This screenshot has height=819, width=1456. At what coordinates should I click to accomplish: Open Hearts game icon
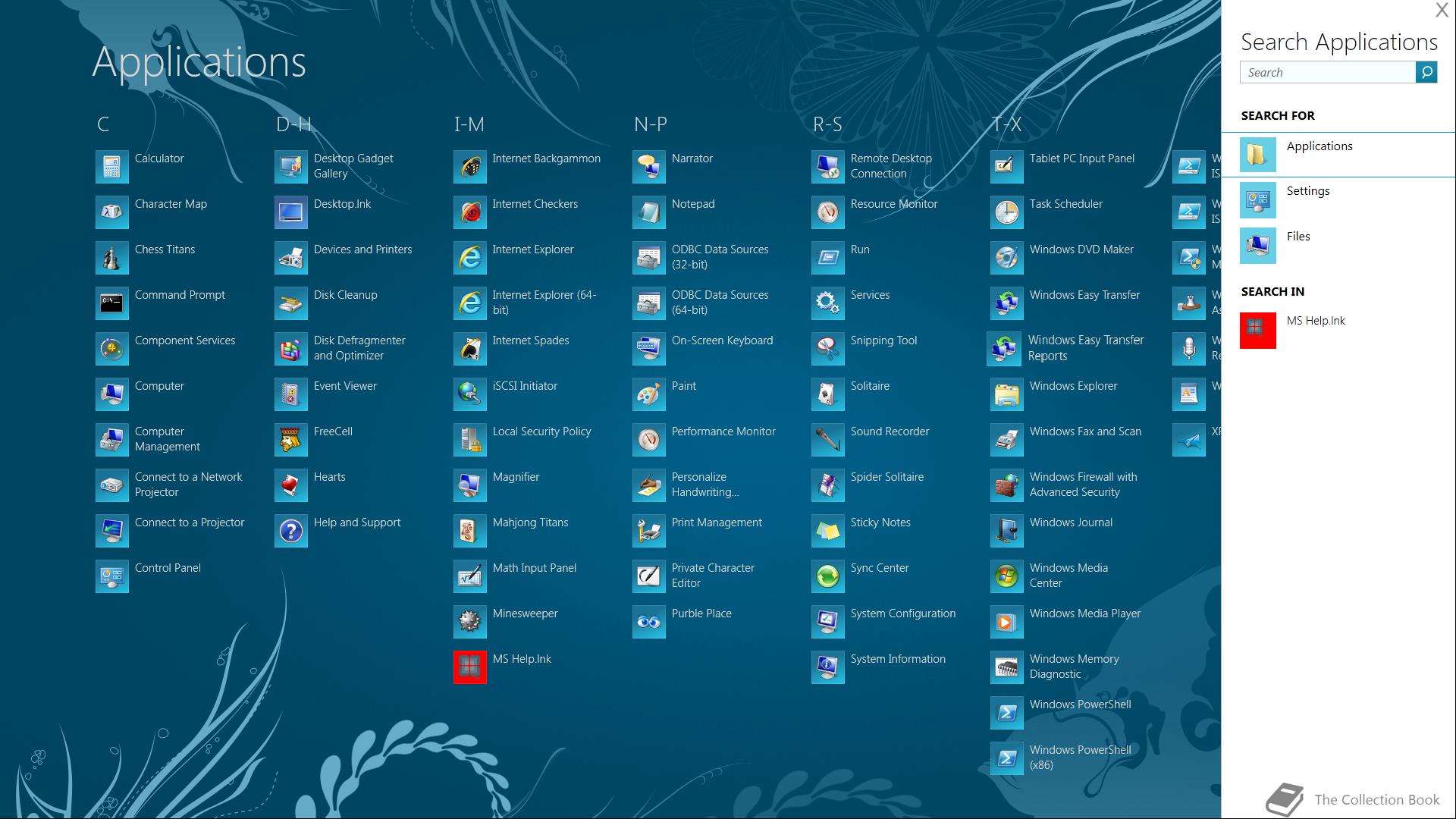tap(290, 485)
